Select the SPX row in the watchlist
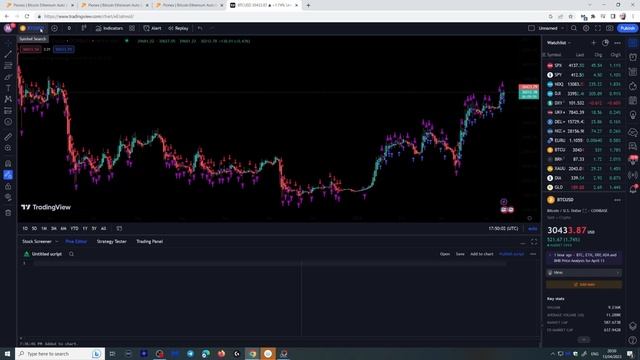 click(x=584, y=65)
